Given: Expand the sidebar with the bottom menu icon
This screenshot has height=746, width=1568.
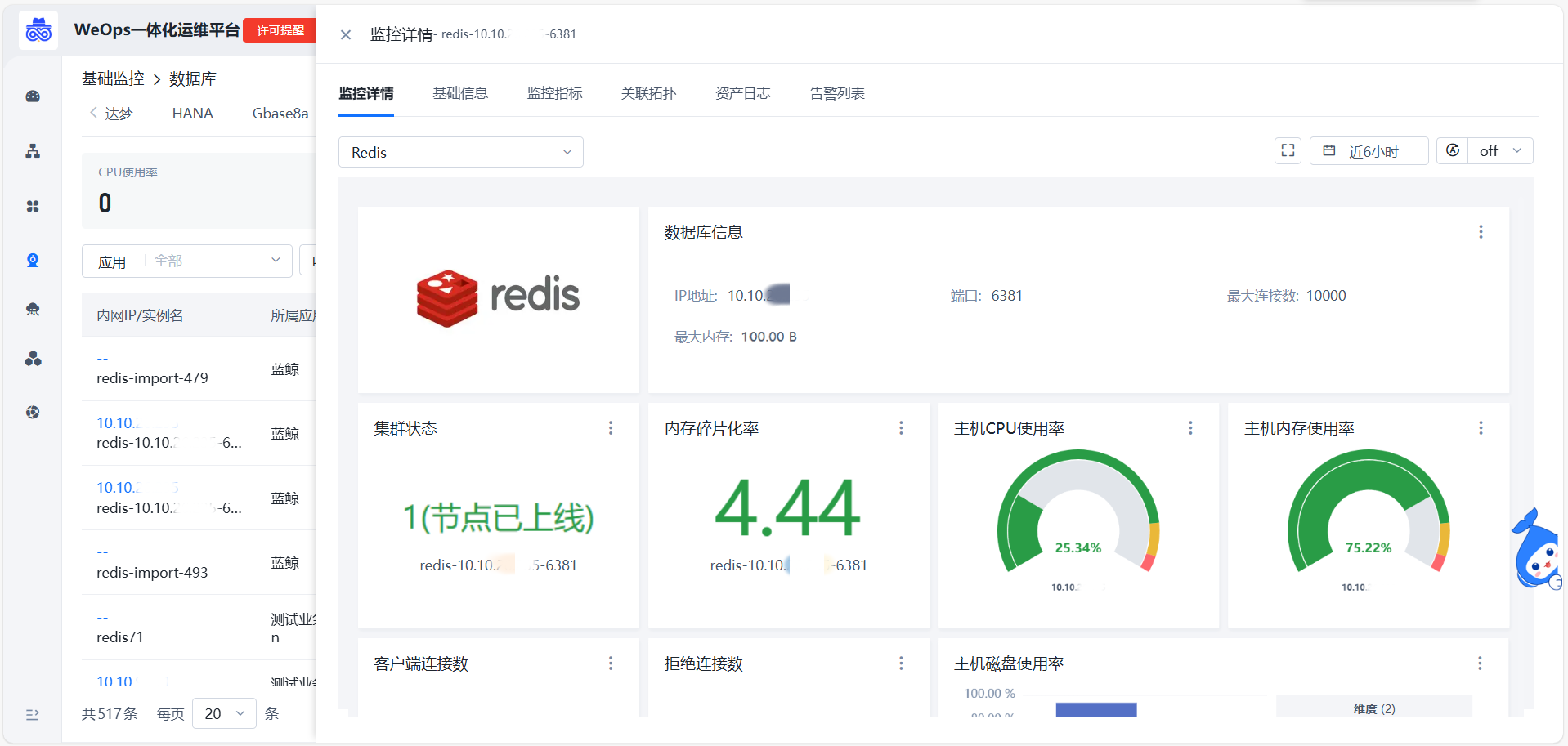Looking at the screenshot, I should point(33,715).
